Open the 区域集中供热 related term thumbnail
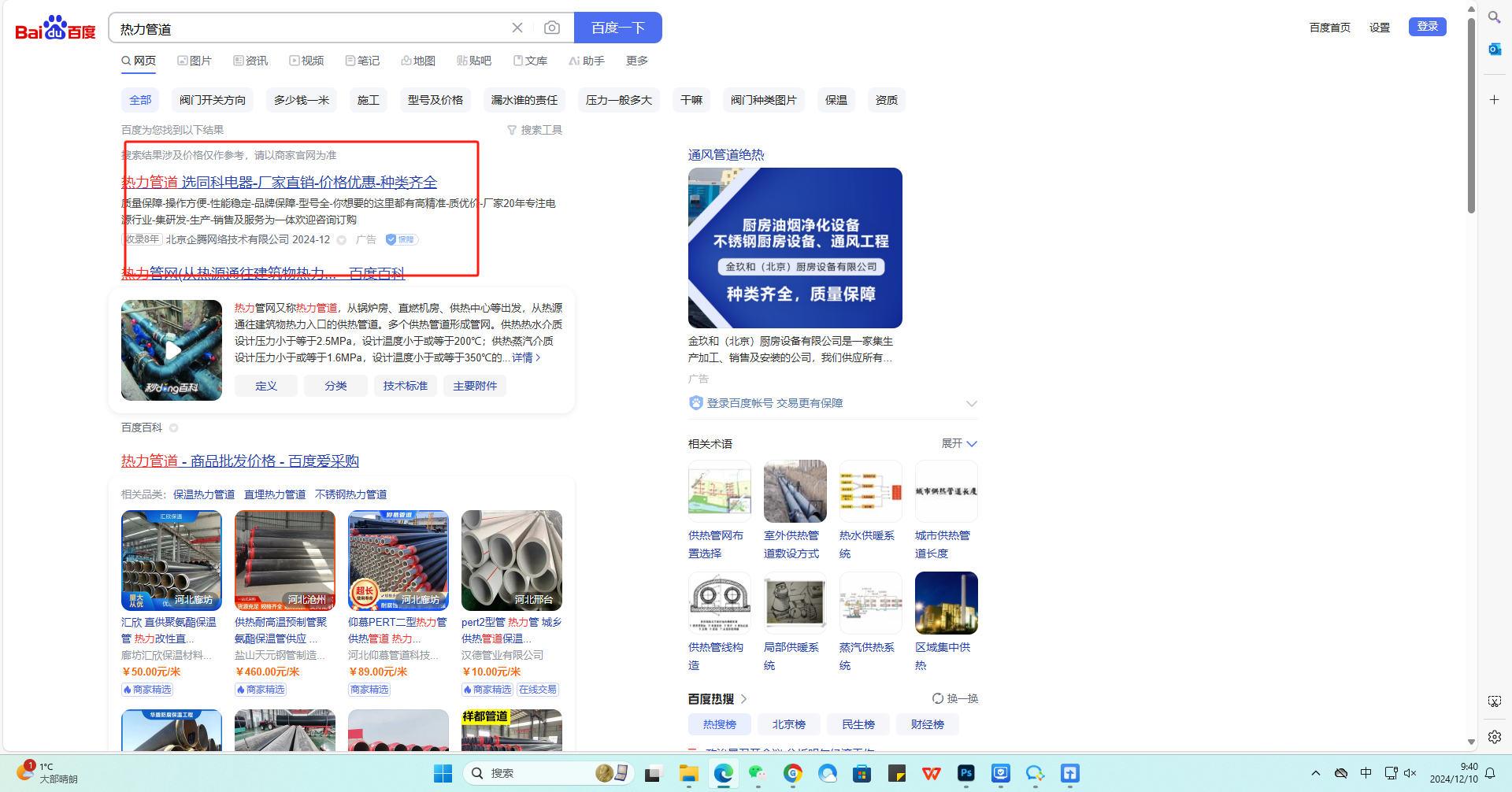 point(947,603)
